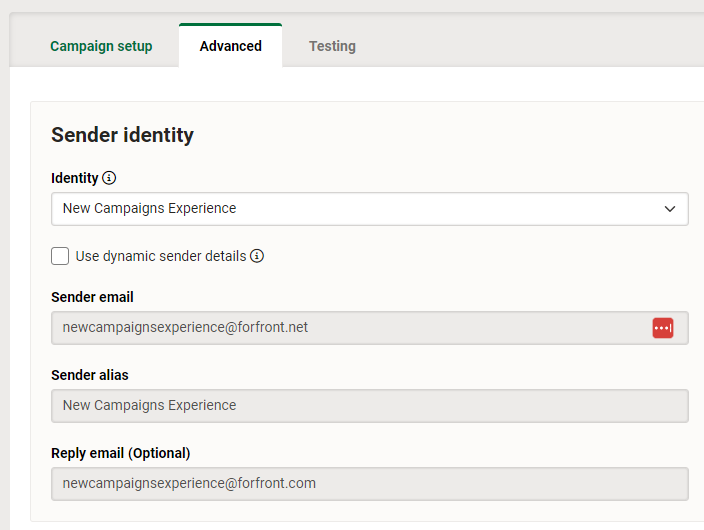Click red password manager icon in Sender email
The image size is (704, 530).
(663, 328)
